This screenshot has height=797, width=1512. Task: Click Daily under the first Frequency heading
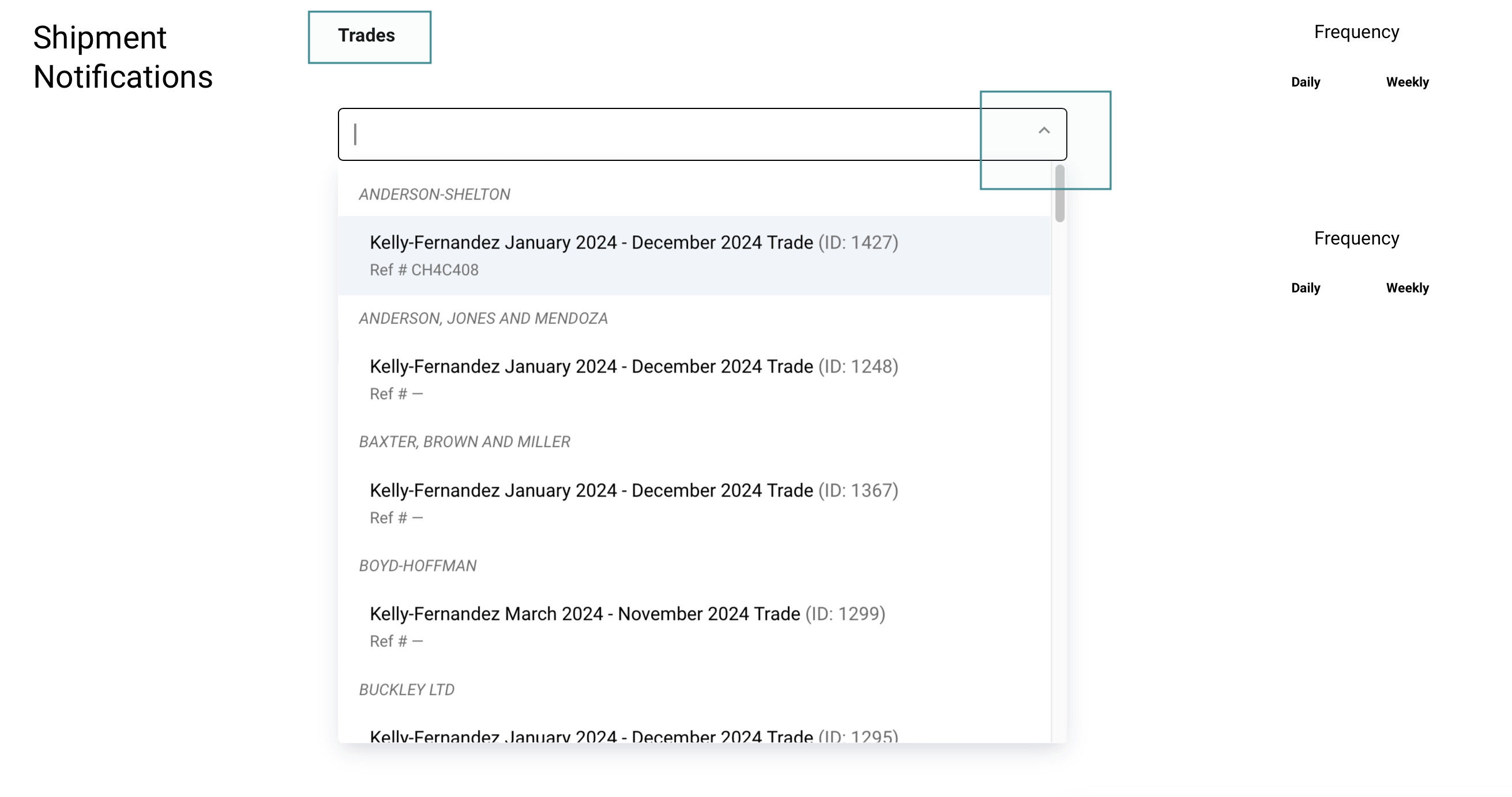pos(1305,82)
